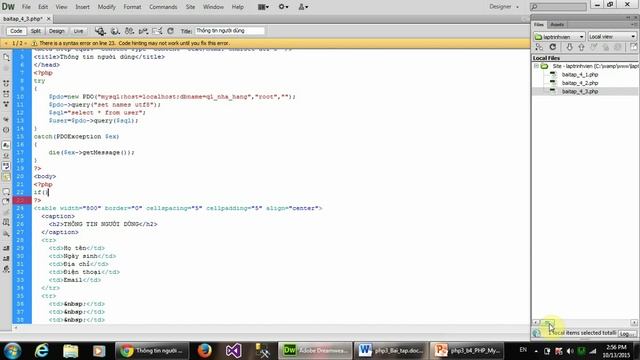Expand Files panel to show local and remote
640x360 pixels.
click(633, 47)
